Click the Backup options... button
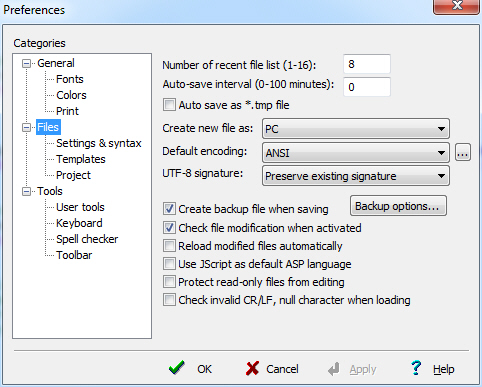 [398, 206]
